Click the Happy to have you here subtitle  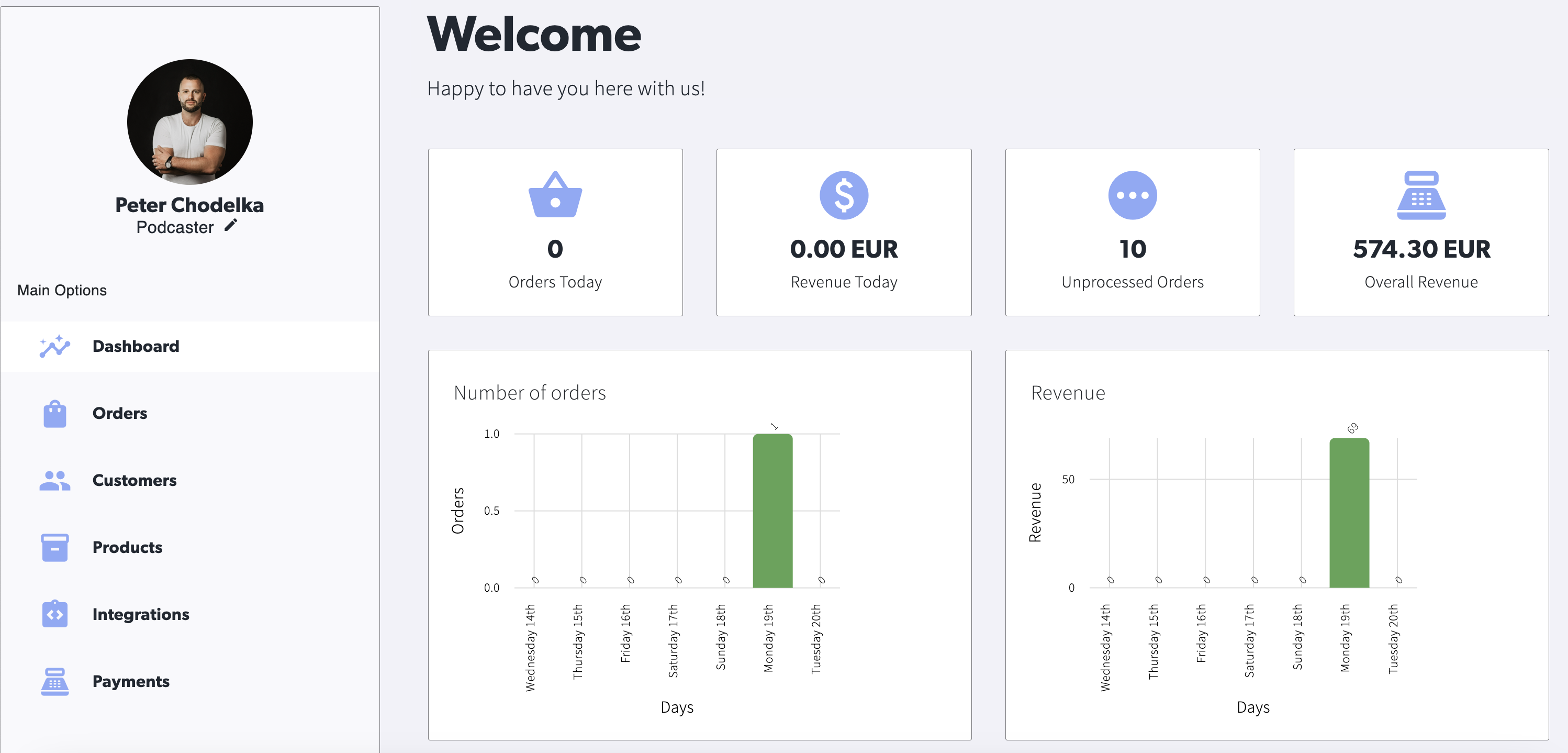point(566,89)
